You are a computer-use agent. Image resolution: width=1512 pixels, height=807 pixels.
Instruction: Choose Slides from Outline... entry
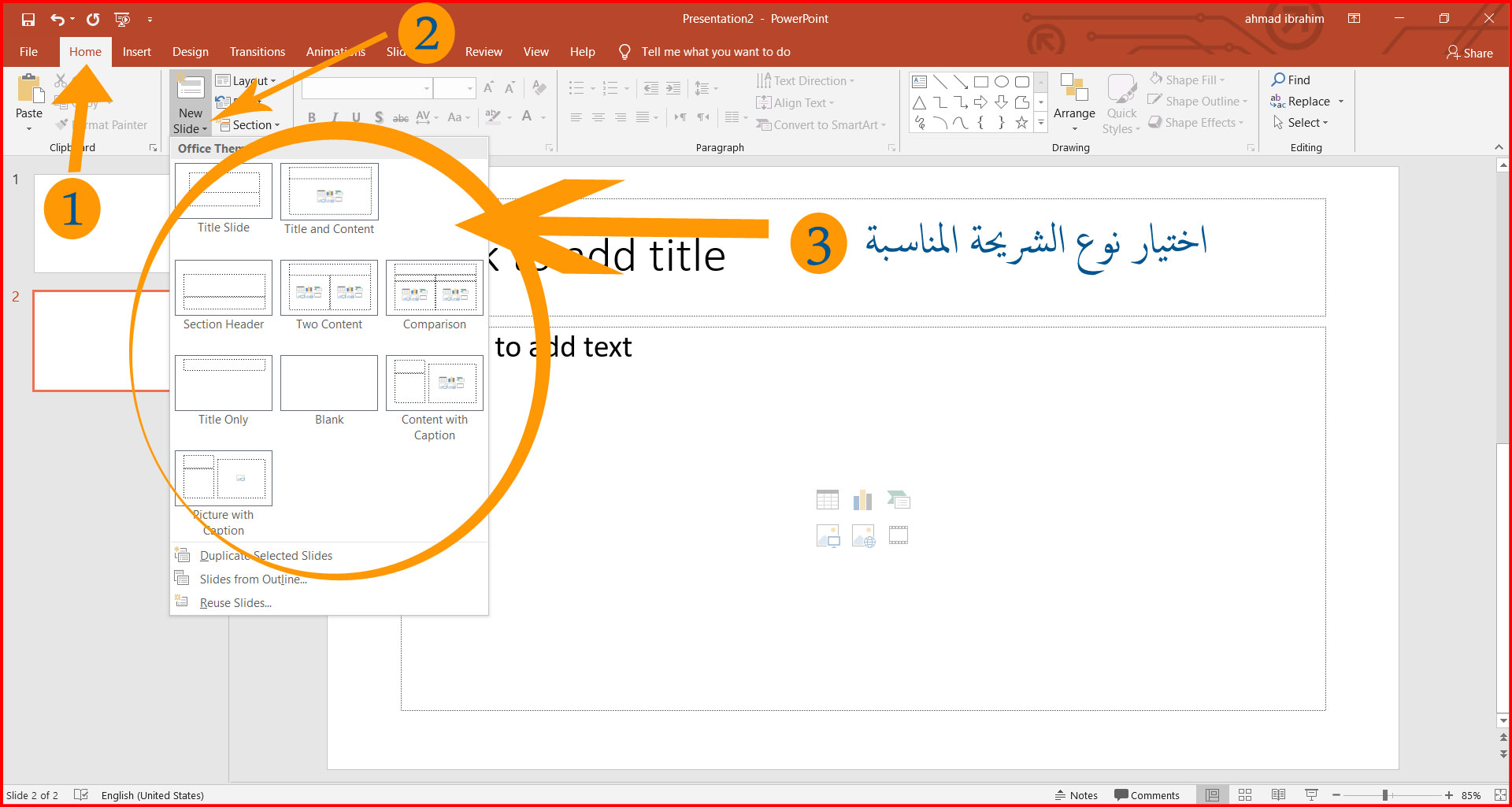(x=330, y=579)
